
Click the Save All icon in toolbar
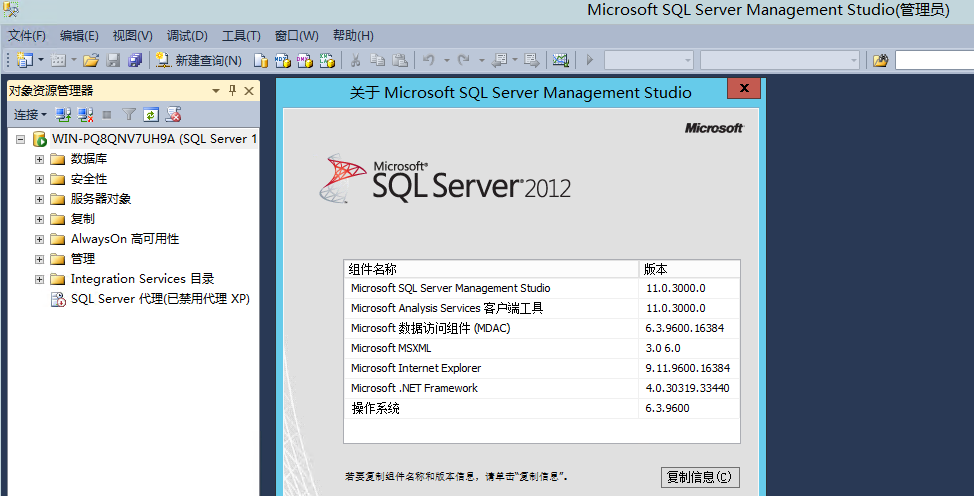tap(135, 61)
